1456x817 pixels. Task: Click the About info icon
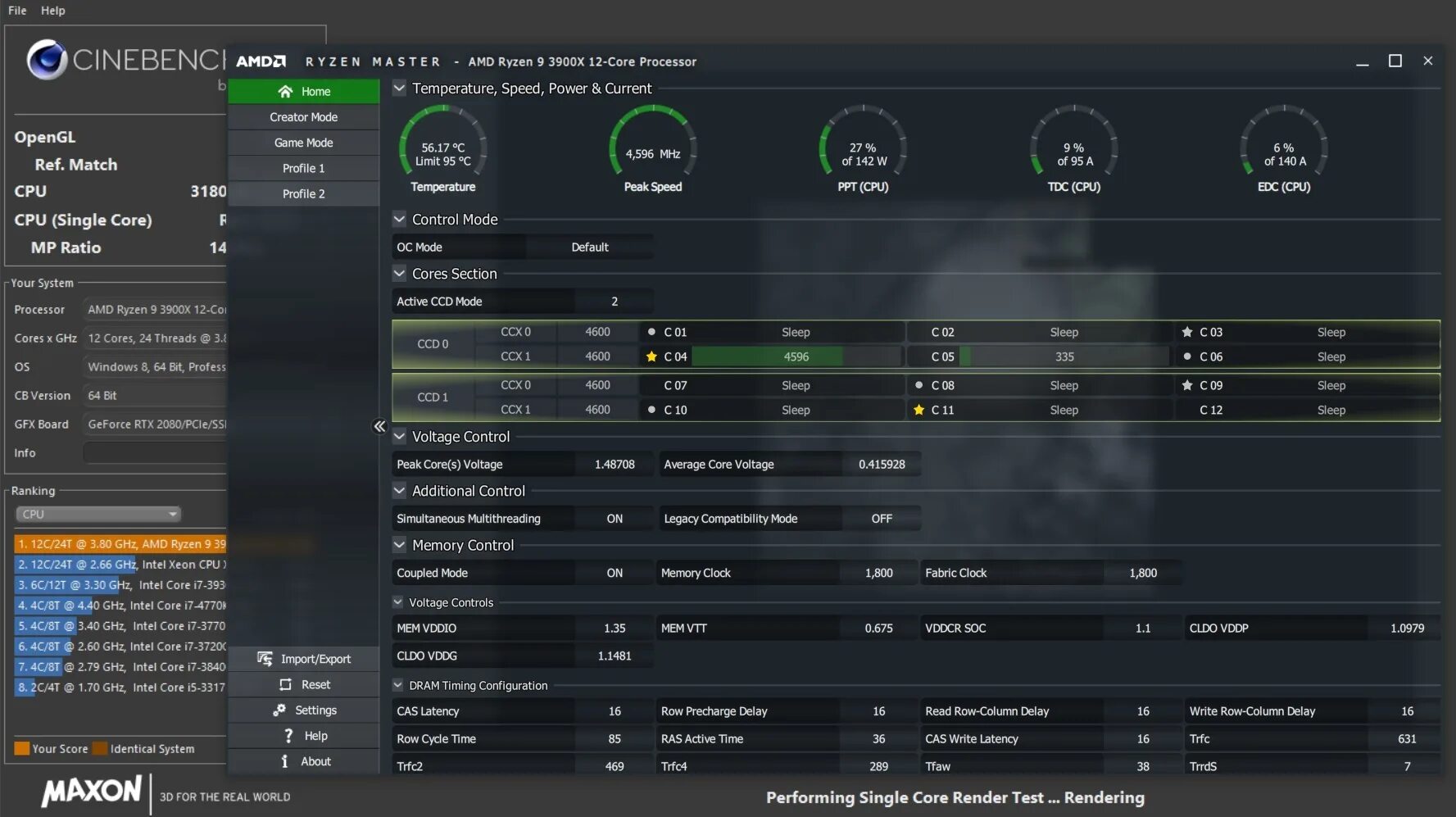285,761
